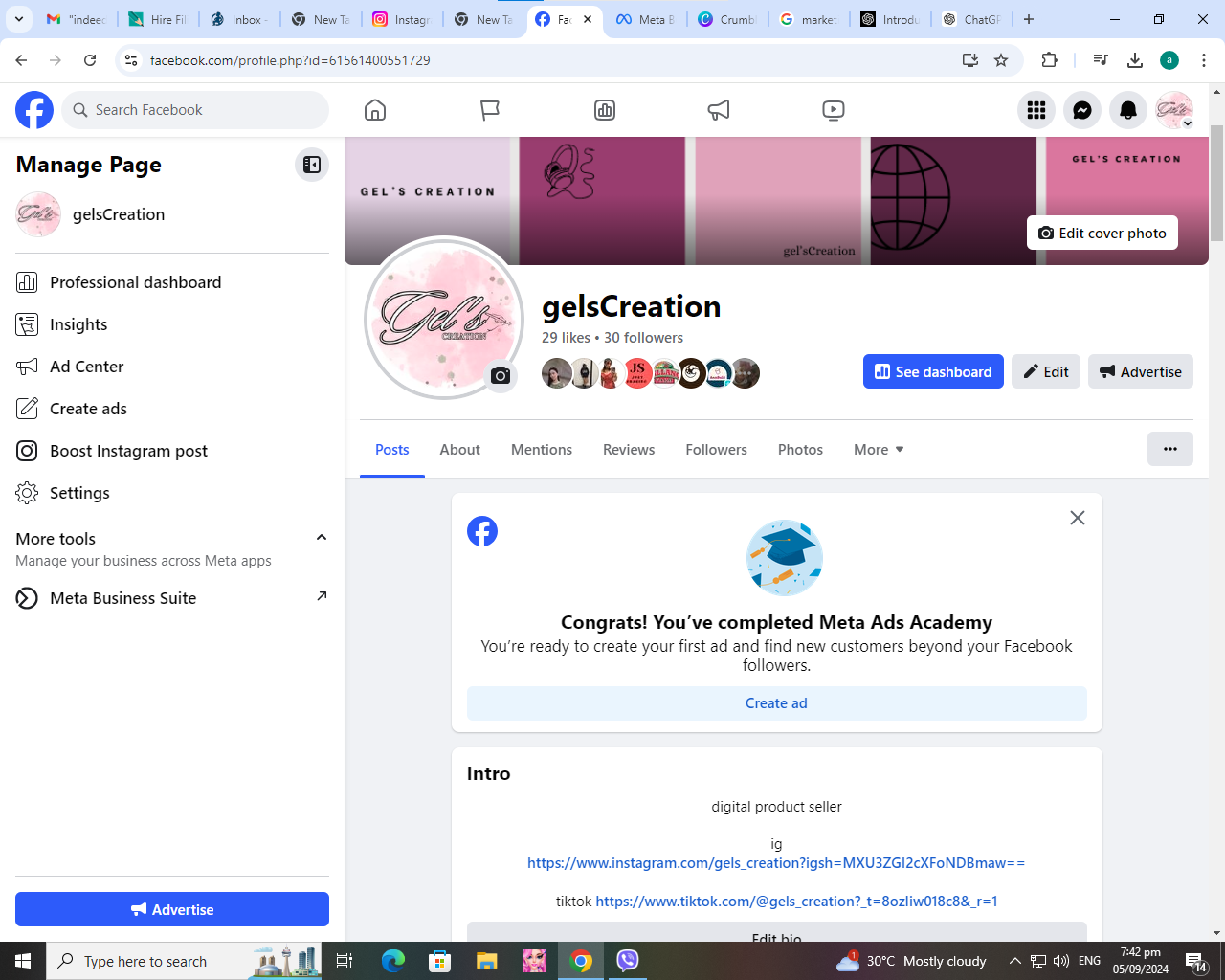Click in the Search Facebook field
The image size is (1225, 980).
[x=195, y=110]
